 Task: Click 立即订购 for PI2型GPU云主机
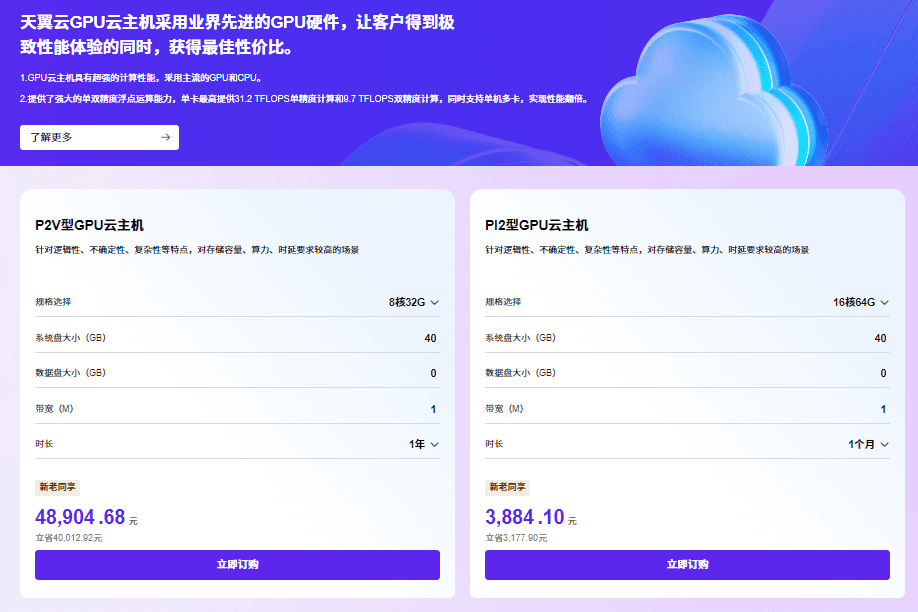point(687,565)
